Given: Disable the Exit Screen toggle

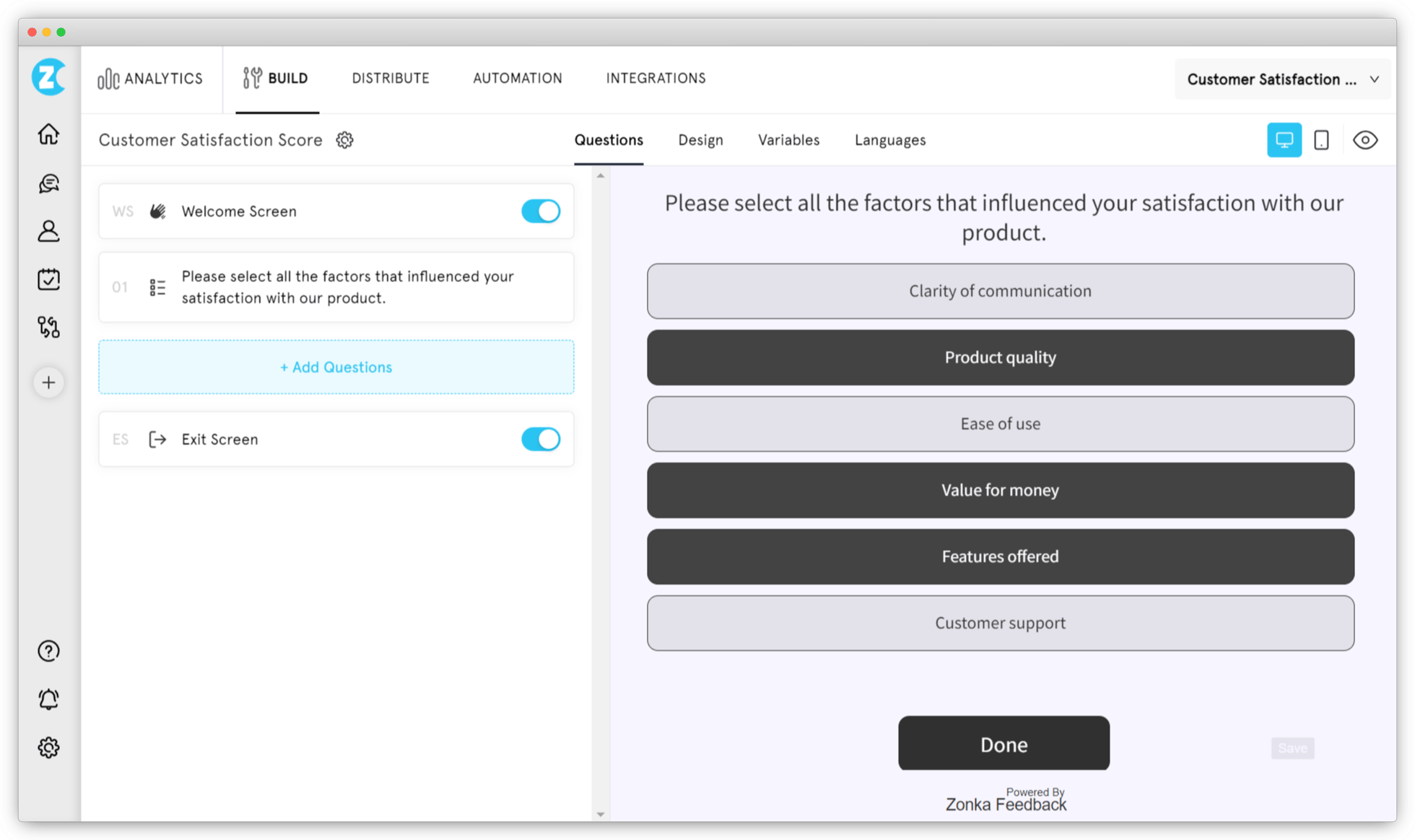Looking at the screenshot, I should point(541,439).
